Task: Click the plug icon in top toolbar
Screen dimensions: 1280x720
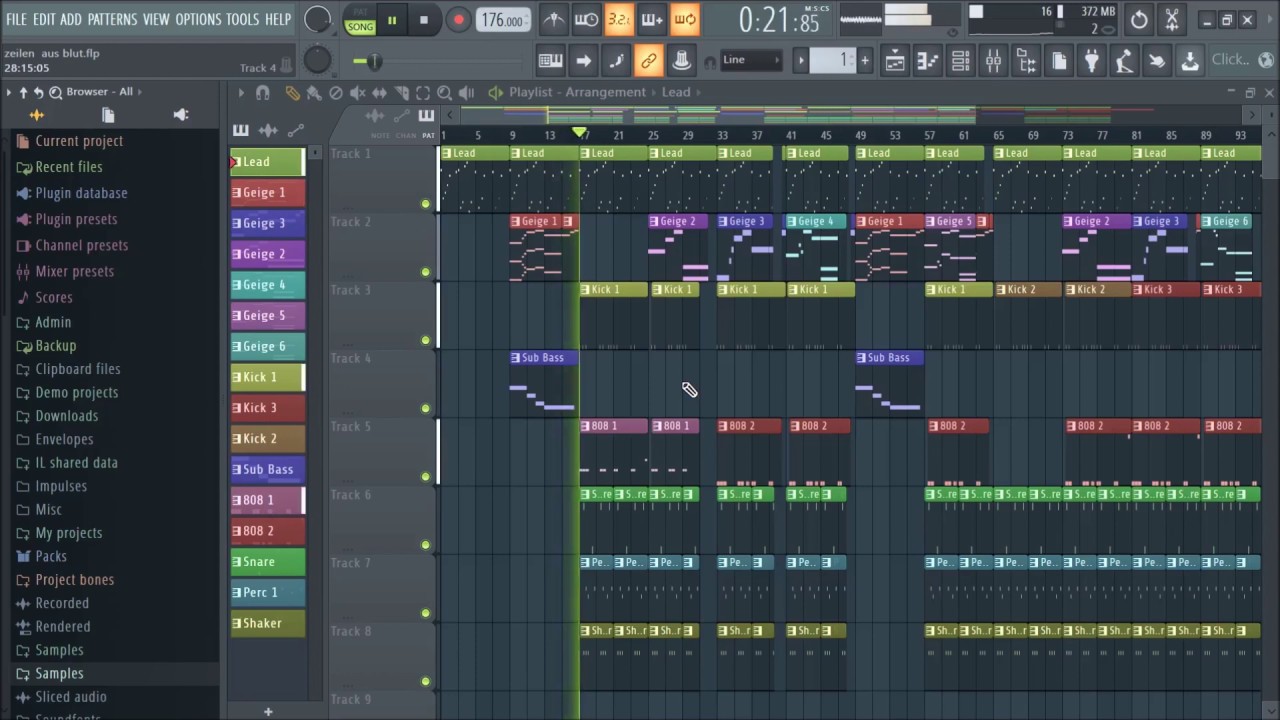Action: coord(1092,61)
